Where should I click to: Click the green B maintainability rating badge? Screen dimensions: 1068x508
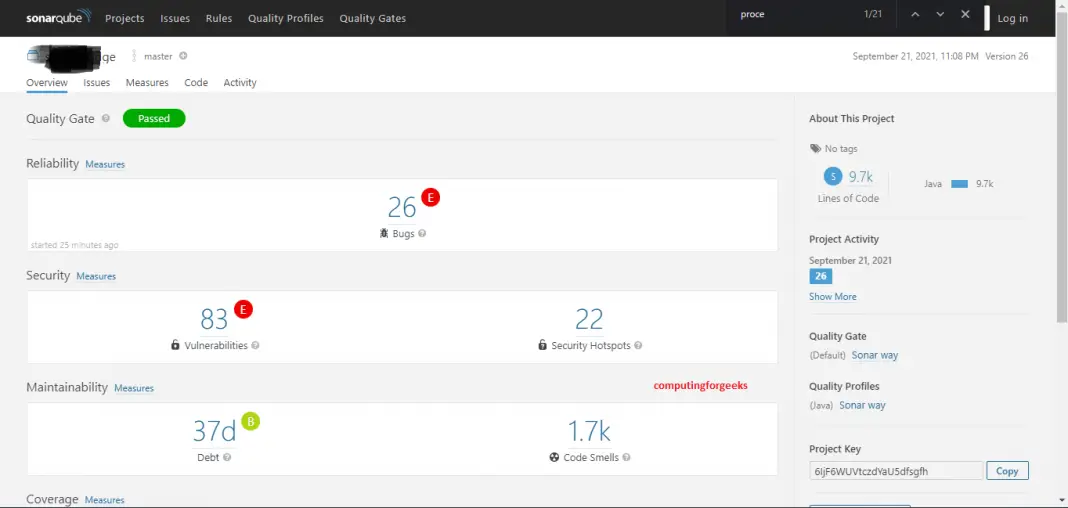[250, 421]
